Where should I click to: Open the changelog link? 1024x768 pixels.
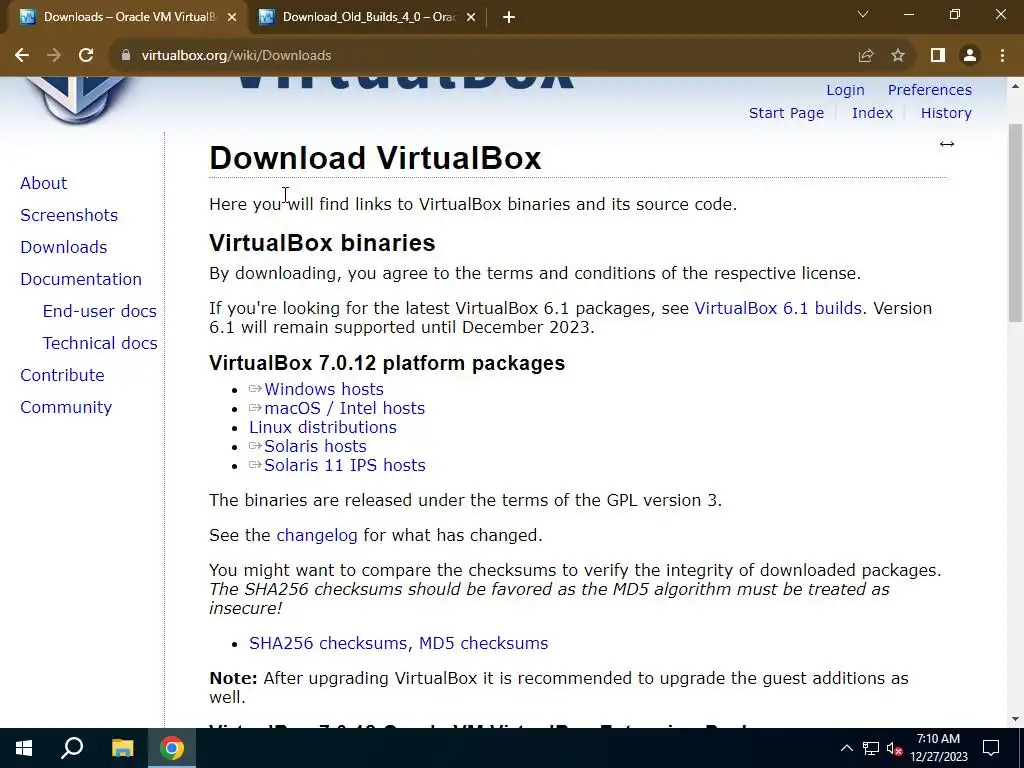317,536
